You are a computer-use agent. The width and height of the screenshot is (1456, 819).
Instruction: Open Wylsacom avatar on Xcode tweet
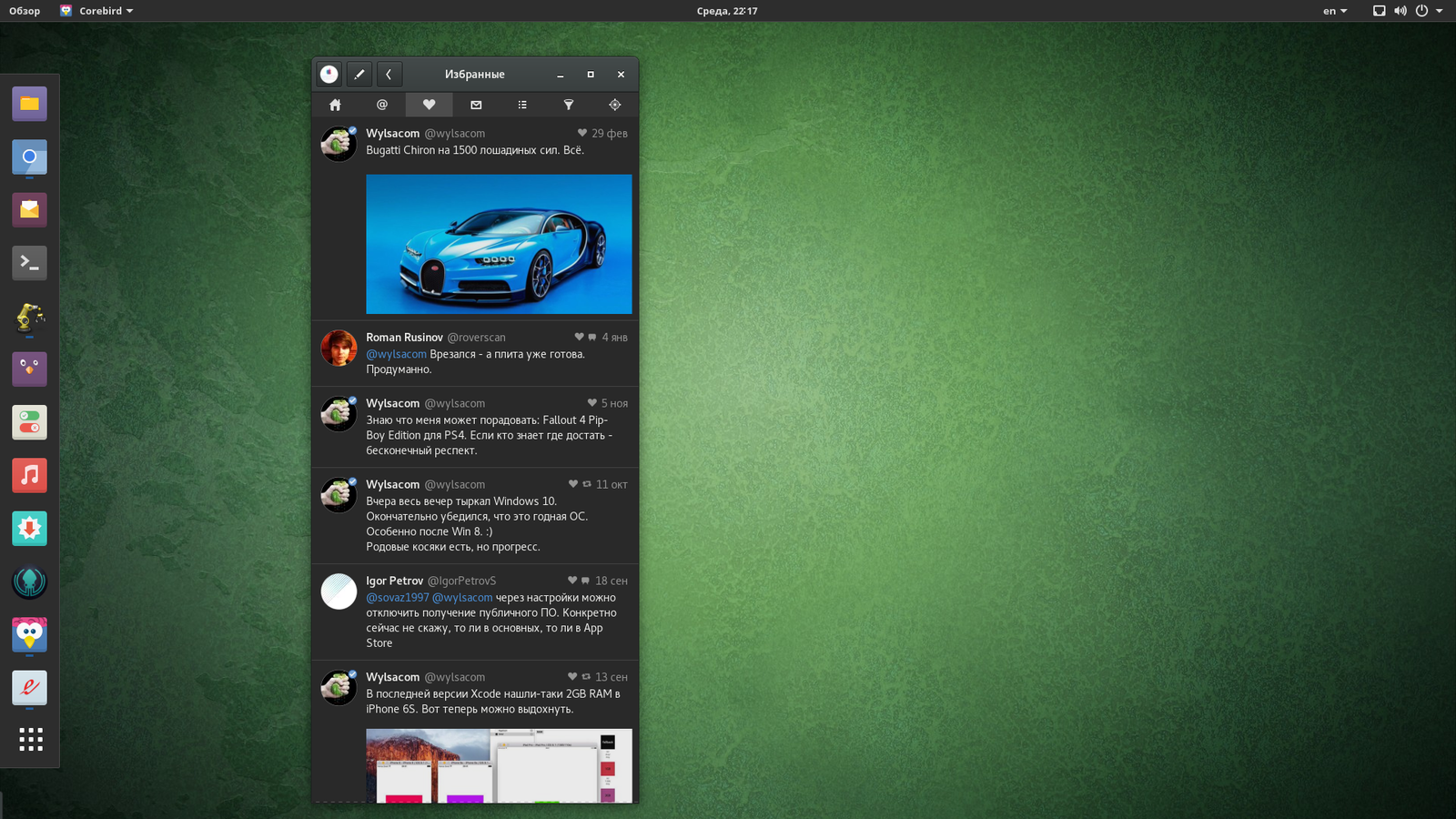339,688
